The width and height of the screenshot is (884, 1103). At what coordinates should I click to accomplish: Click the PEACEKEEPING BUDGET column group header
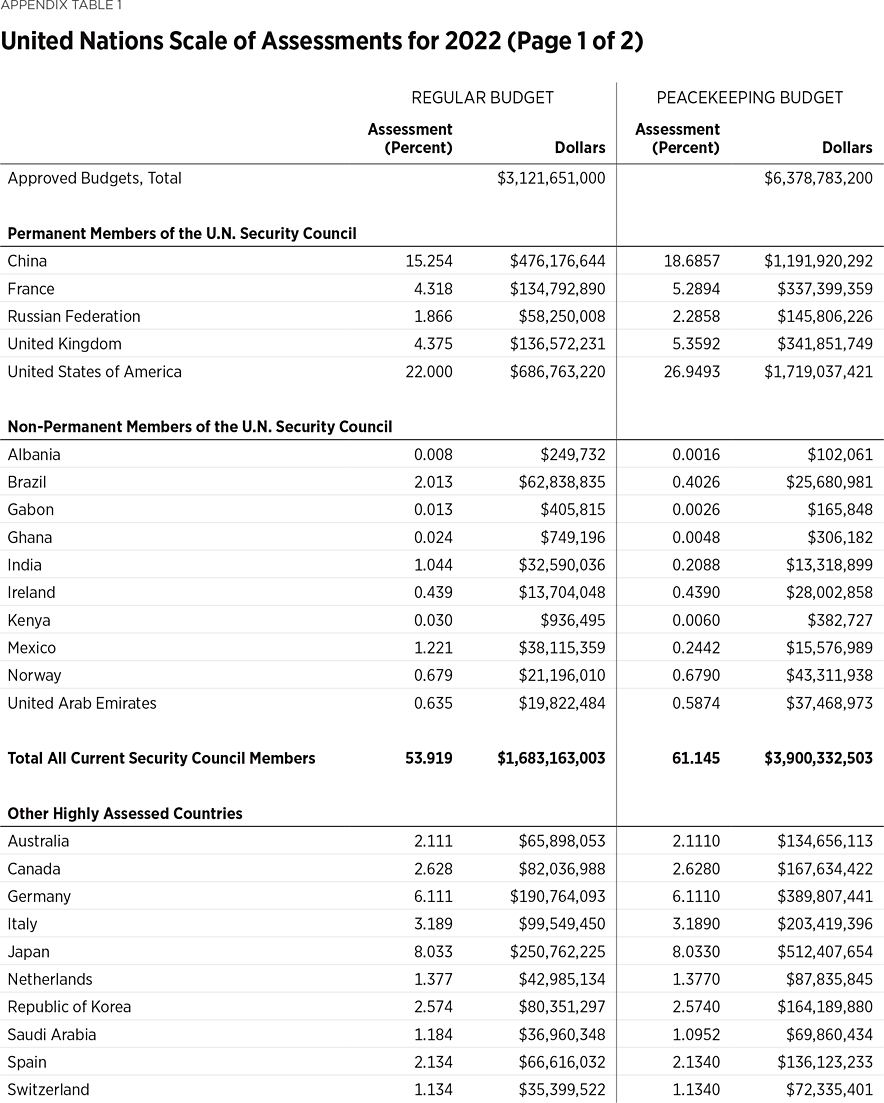click(749, 98)
